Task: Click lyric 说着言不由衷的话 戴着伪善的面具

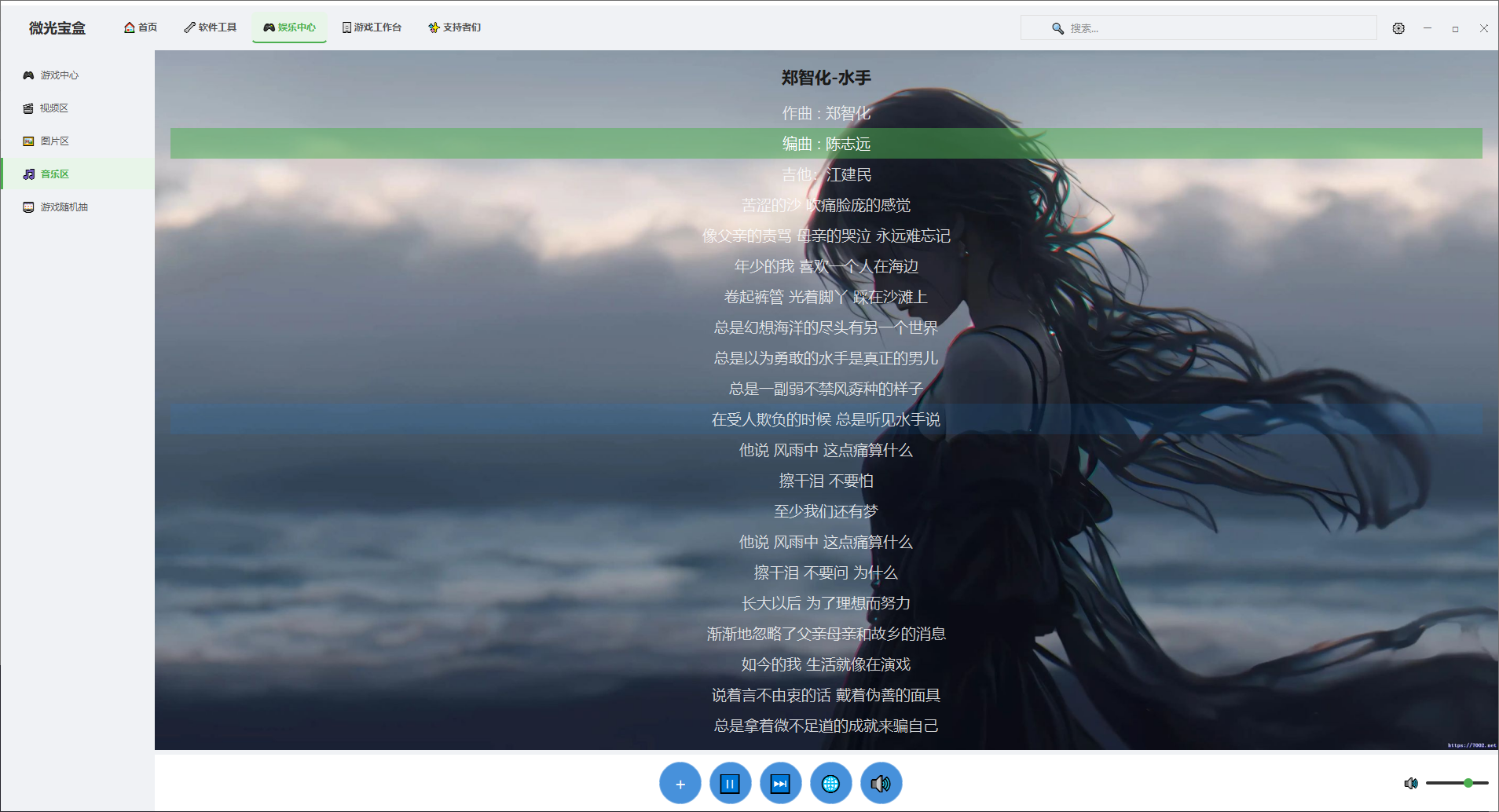Action: coord(826,695)
